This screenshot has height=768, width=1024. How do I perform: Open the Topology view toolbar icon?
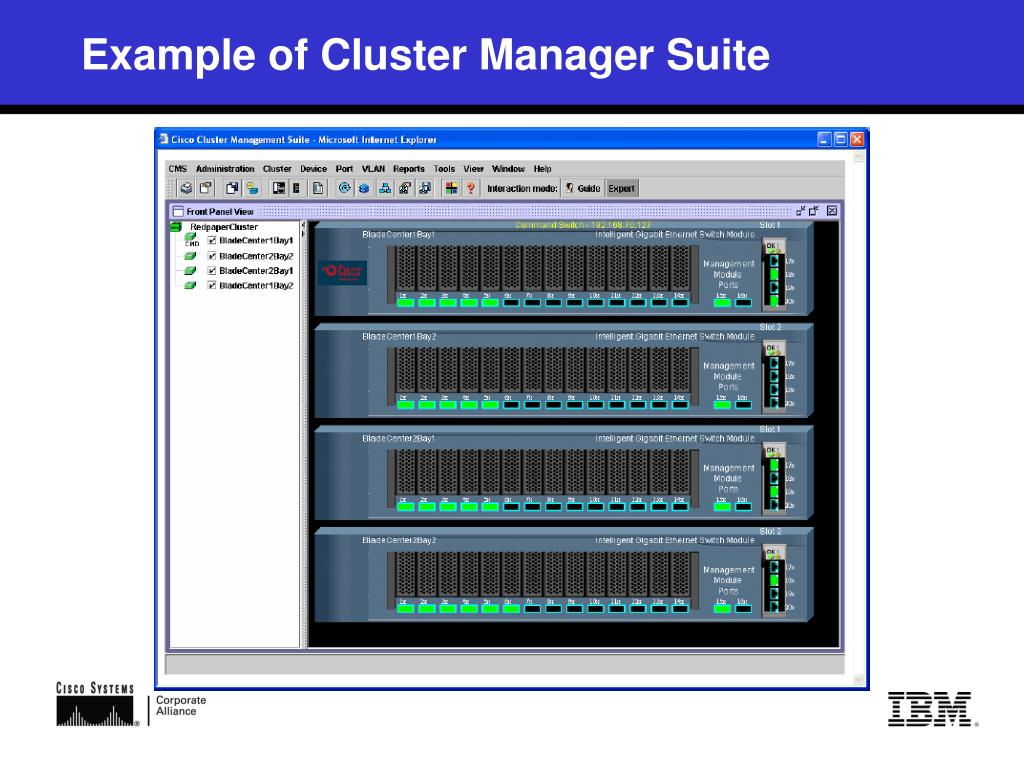(x=385, y=188)
